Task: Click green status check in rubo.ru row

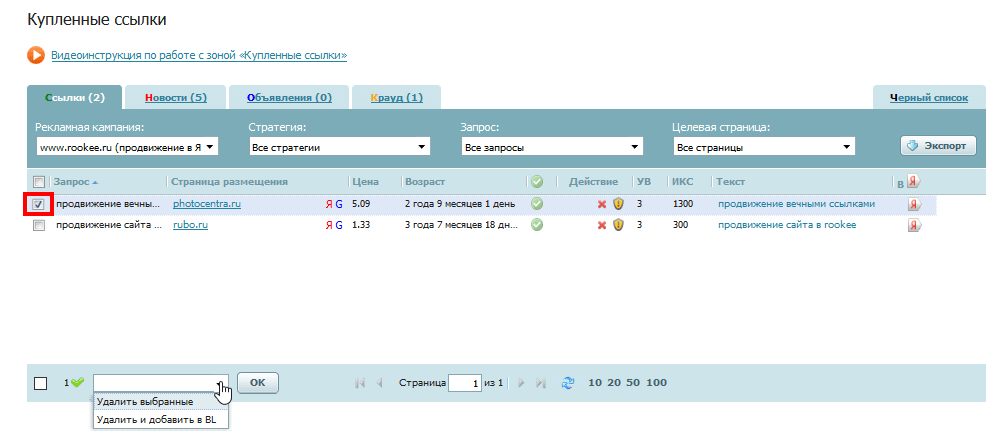Action: (537, 225)
